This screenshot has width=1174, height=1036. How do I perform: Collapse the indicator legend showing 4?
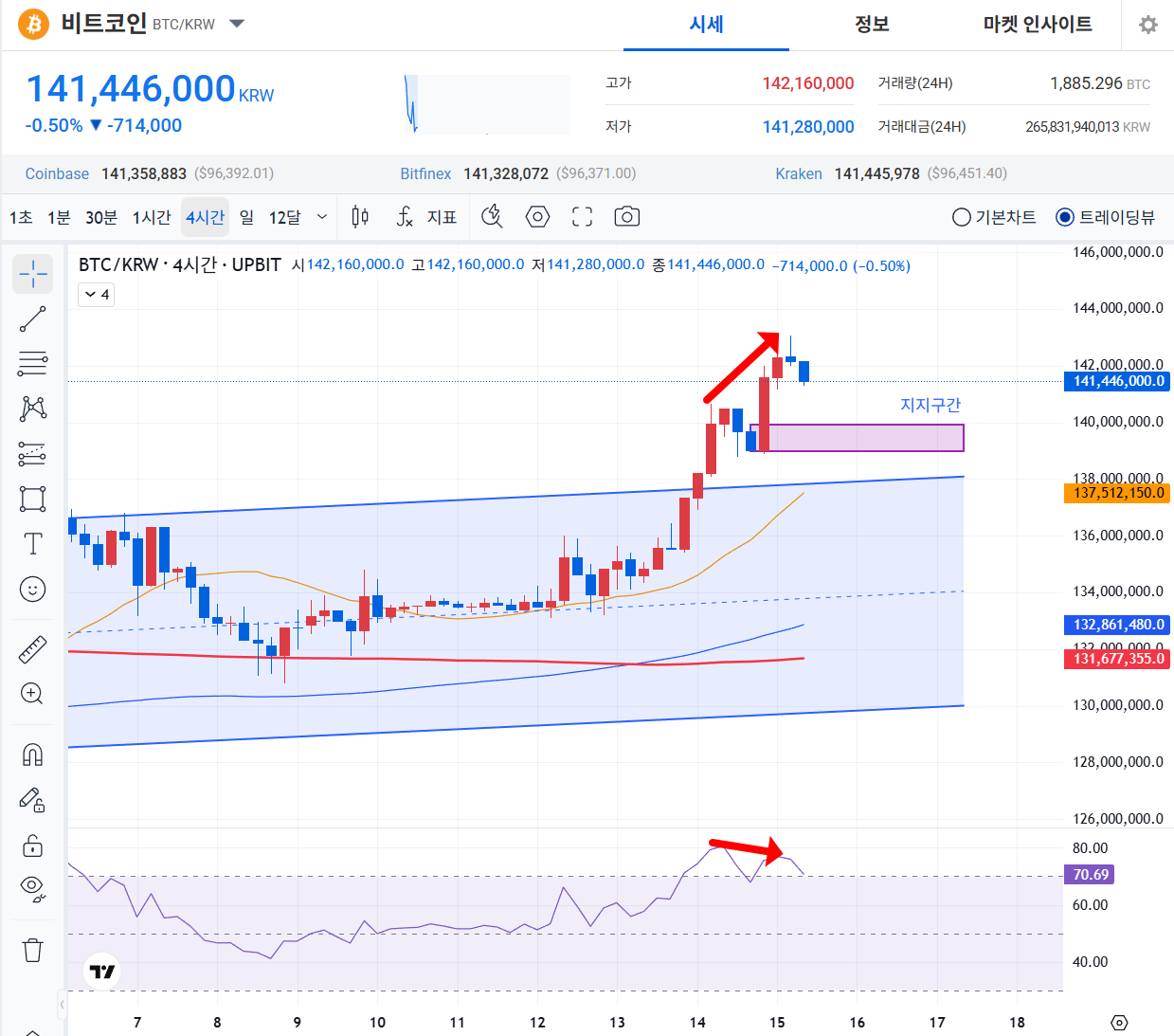point(97,295)
